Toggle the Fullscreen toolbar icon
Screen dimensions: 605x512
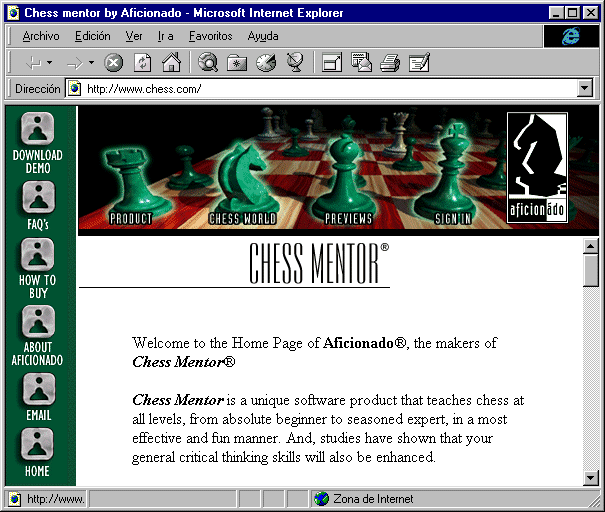[332, 63]
